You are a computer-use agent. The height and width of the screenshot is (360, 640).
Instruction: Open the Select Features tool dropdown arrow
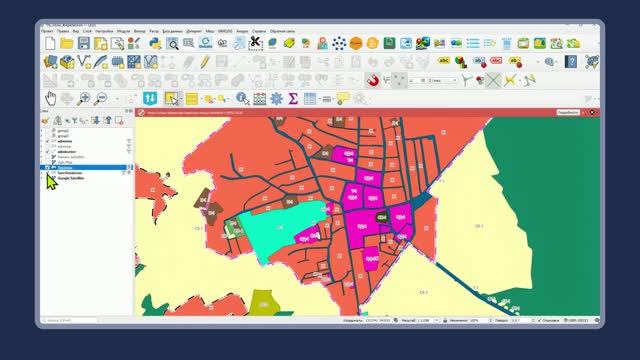180,98
